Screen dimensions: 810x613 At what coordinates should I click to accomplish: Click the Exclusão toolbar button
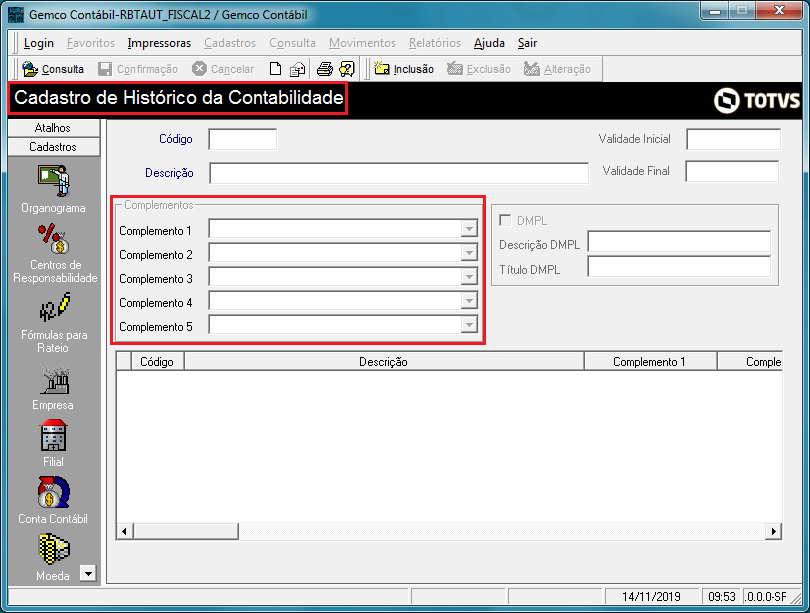click(479, 69)
